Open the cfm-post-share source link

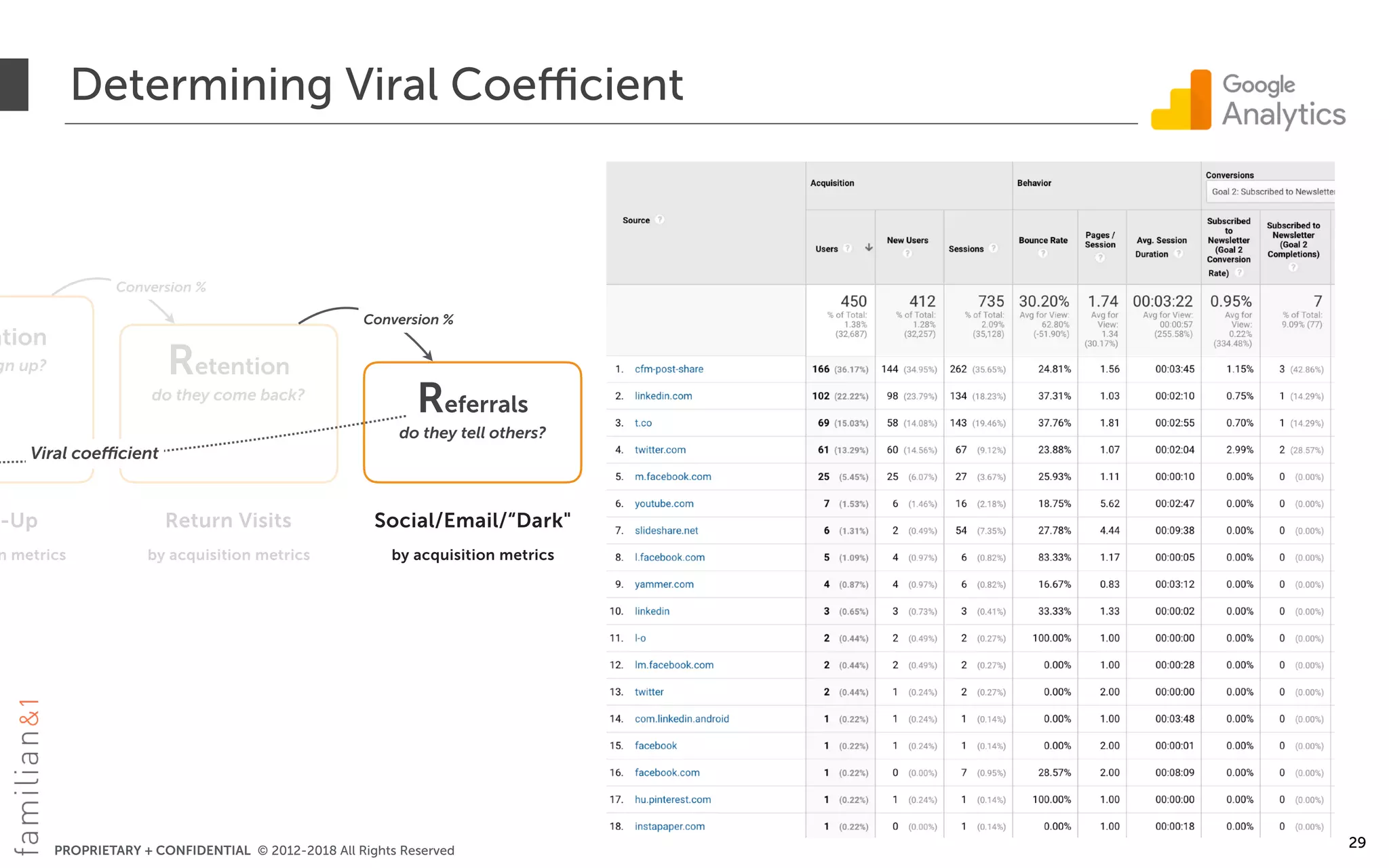click(x=669, y=369)
